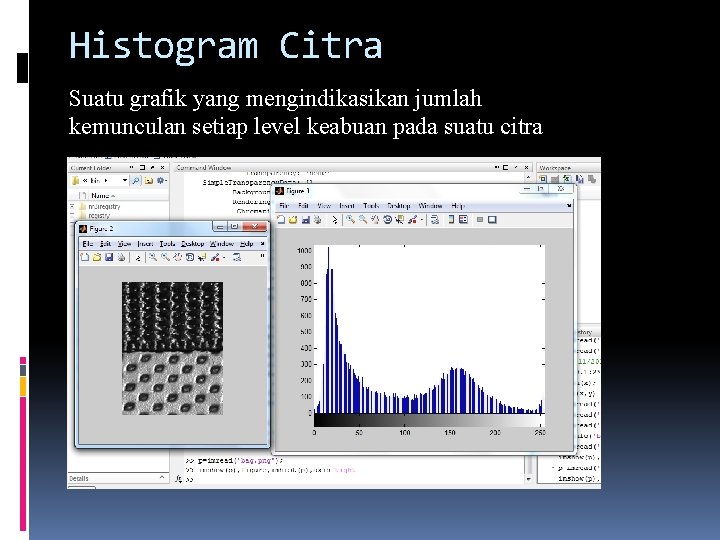Click search magnifier icon in Current Folder

(135, 180)
